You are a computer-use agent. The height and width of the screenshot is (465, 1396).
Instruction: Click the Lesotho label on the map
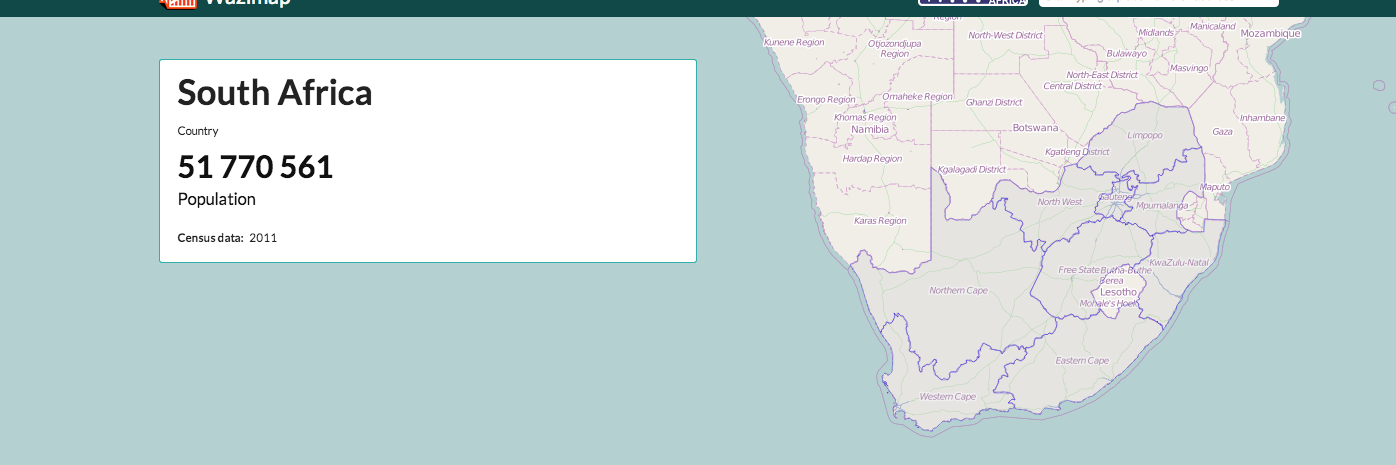1118,292
